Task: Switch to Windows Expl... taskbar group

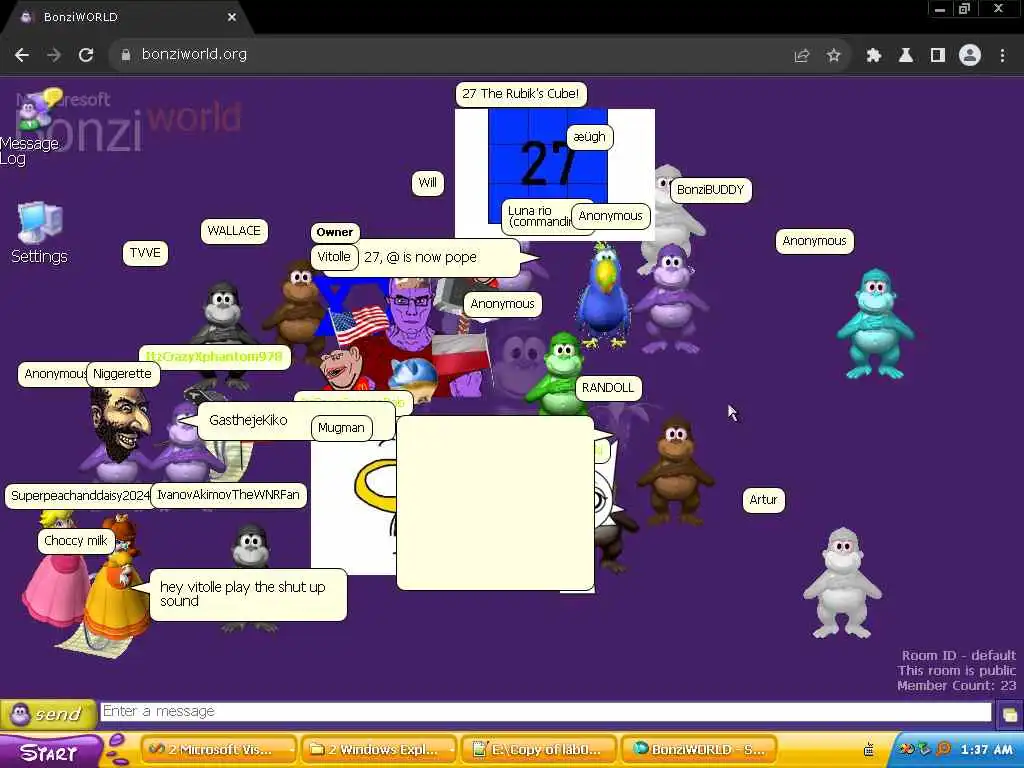Action: point(381,750)
